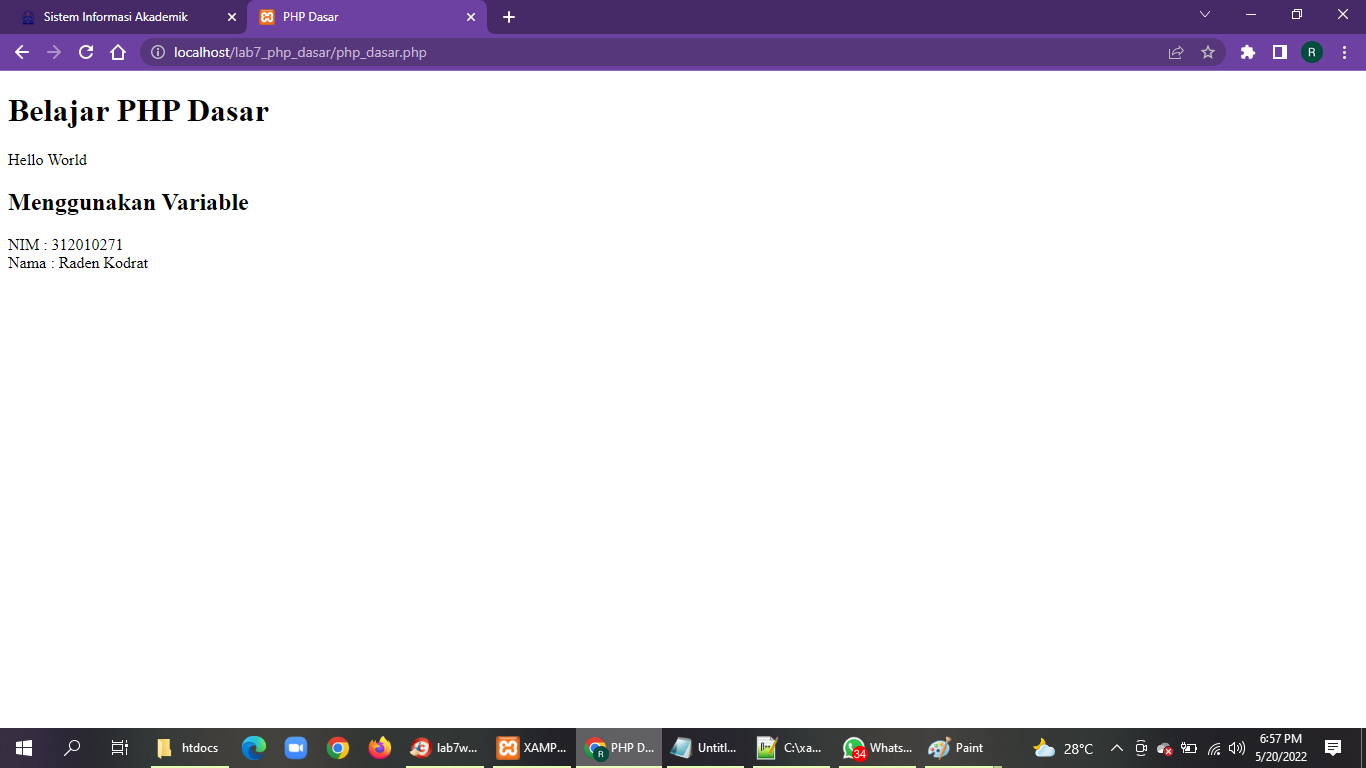The width and height of the screenshot is (1366, 768).
Task: Click the browser back navigation arrow
Action: pyautogui.click(x=21, y=52)
